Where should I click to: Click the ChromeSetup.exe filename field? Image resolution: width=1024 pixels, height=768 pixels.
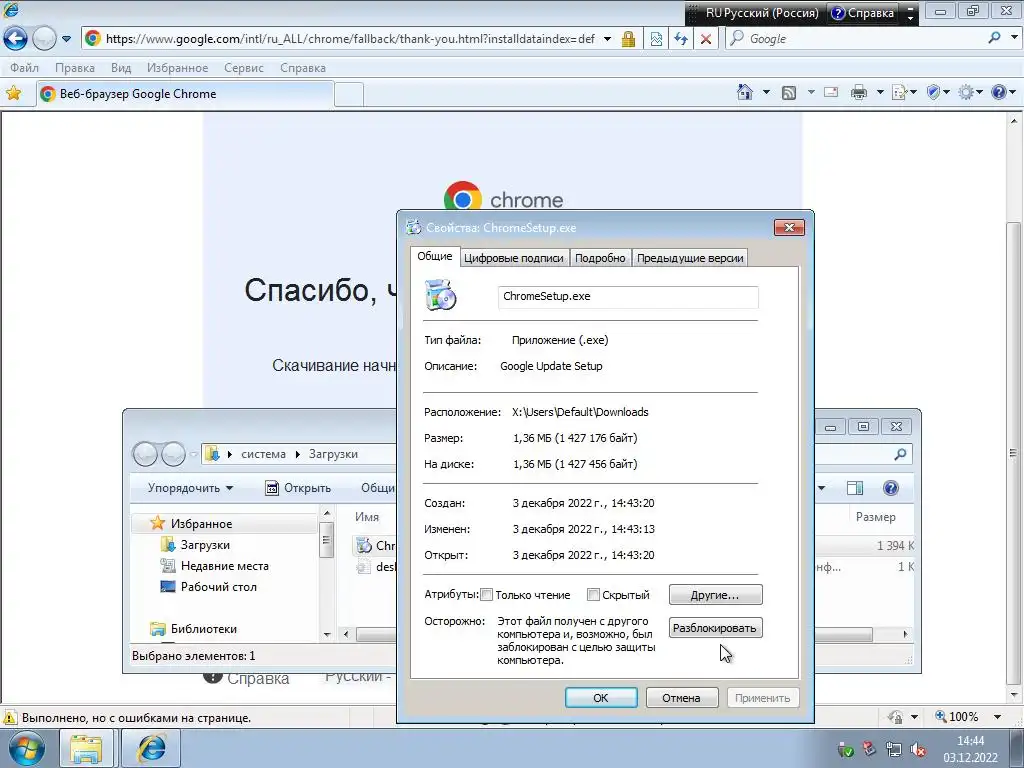tap(628, 296)
